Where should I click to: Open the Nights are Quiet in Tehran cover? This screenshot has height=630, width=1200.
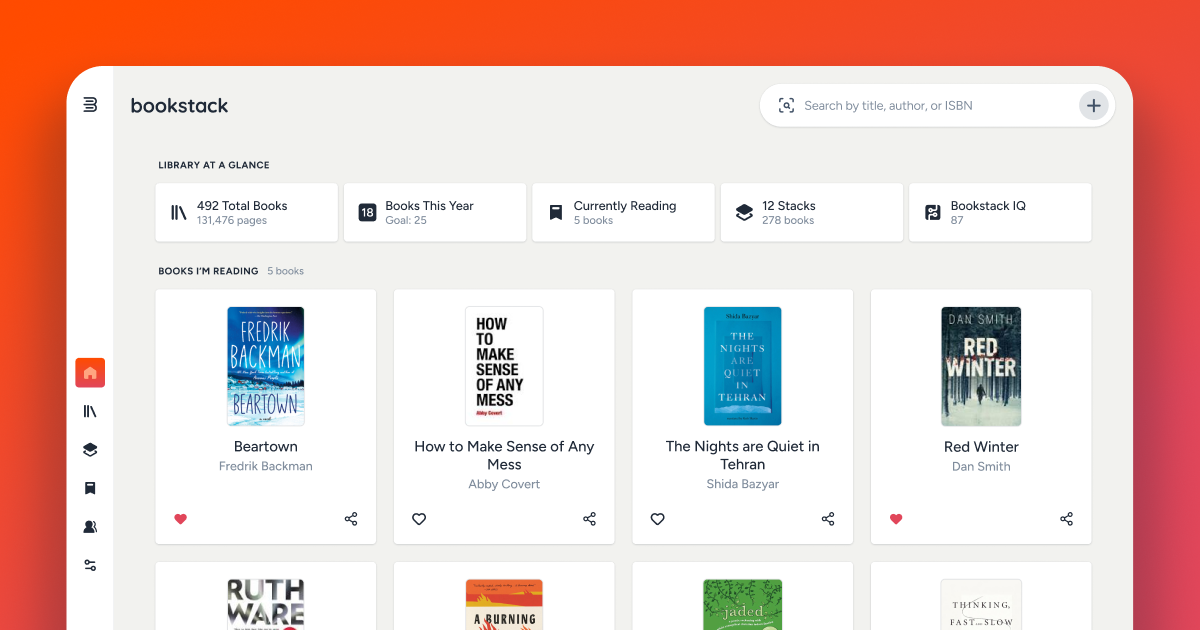click(743, 366)
